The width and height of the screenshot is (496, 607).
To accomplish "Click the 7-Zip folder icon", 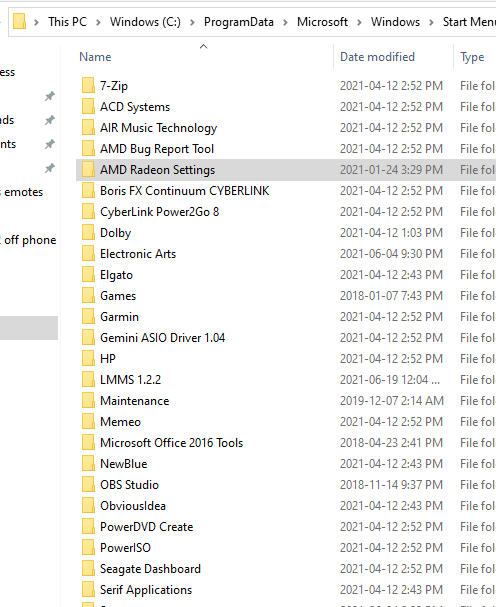I will (x=88, y=86).
